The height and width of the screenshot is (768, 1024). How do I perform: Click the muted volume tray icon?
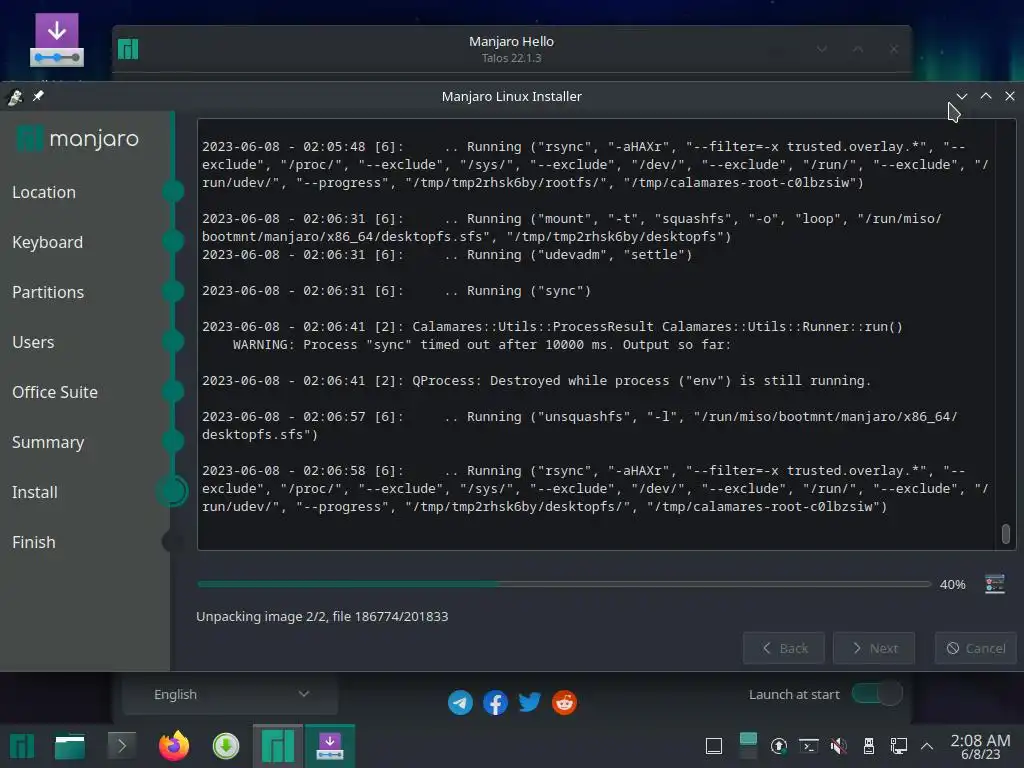click(839, 746)
